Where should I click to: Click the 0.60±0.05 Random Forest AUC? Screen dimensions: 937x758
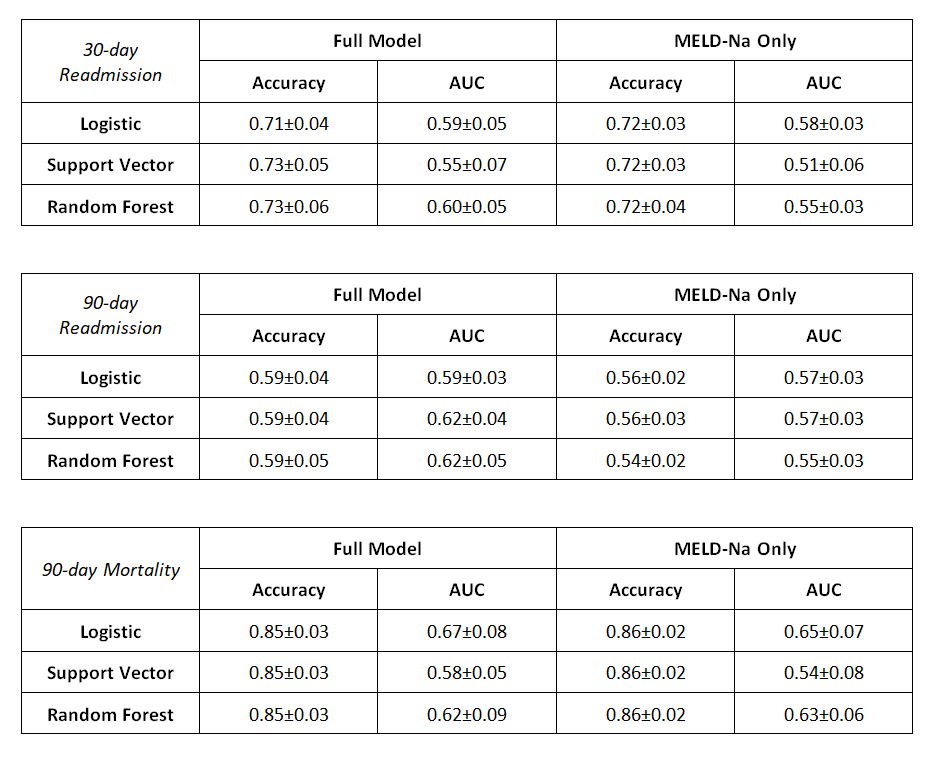pyautogui.click(x=466, y=207)
